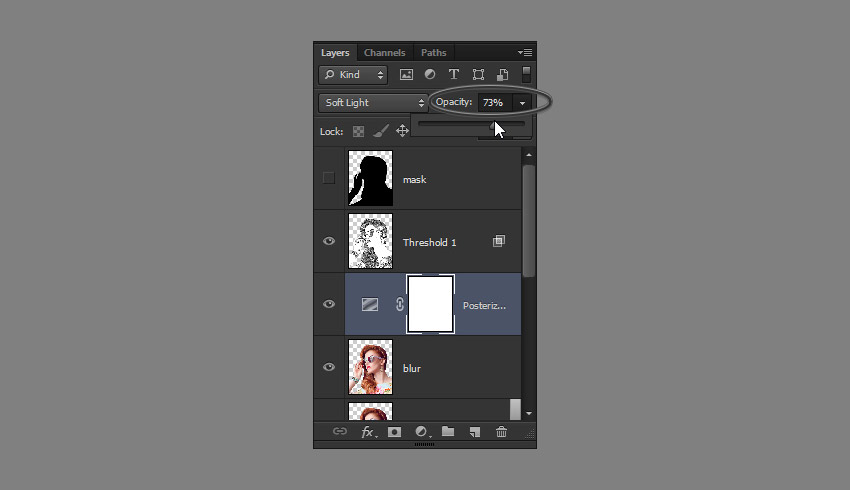Click the layers list scrollbar thumb

point(529,221)
